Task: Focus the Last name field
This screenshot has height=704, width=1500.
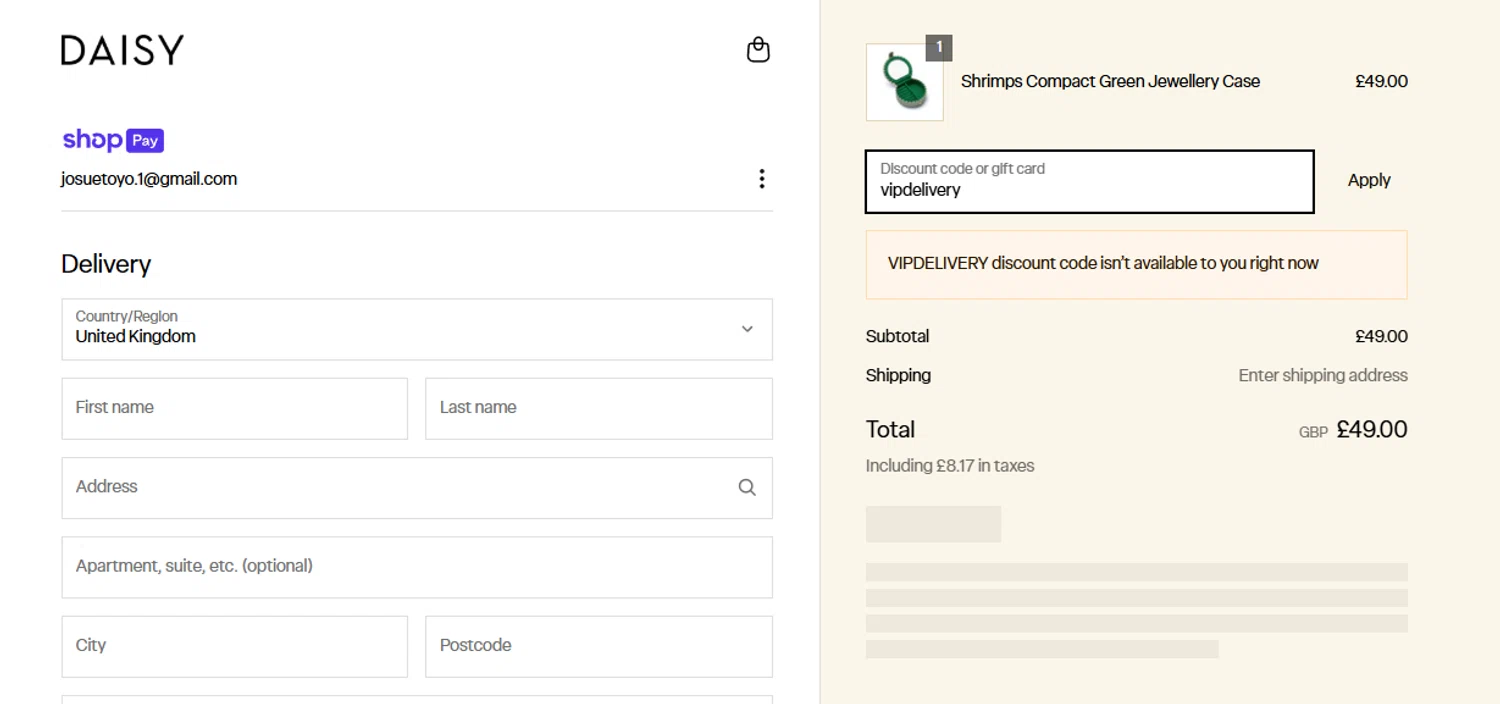Action: pyautogui.click(x=599, y=408)
